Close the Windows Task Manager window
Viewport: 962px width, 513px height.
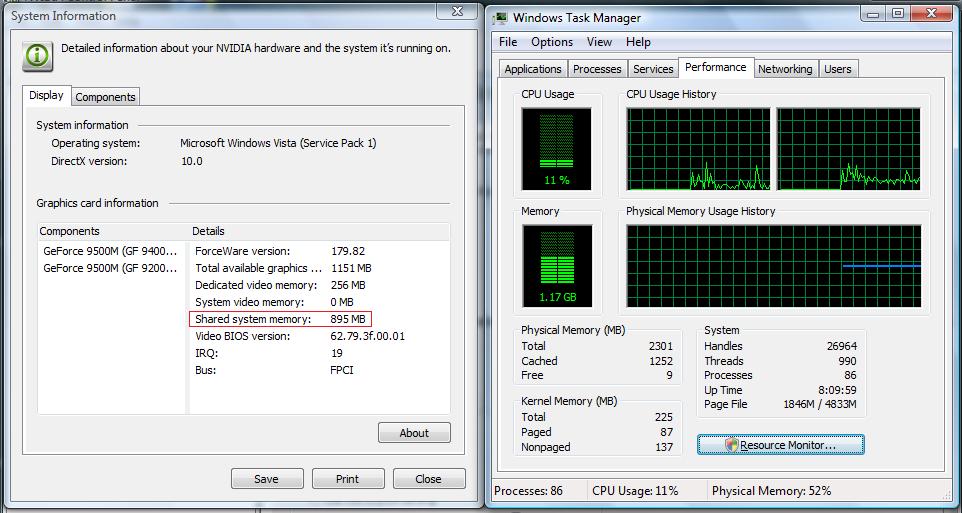[932, 13]
